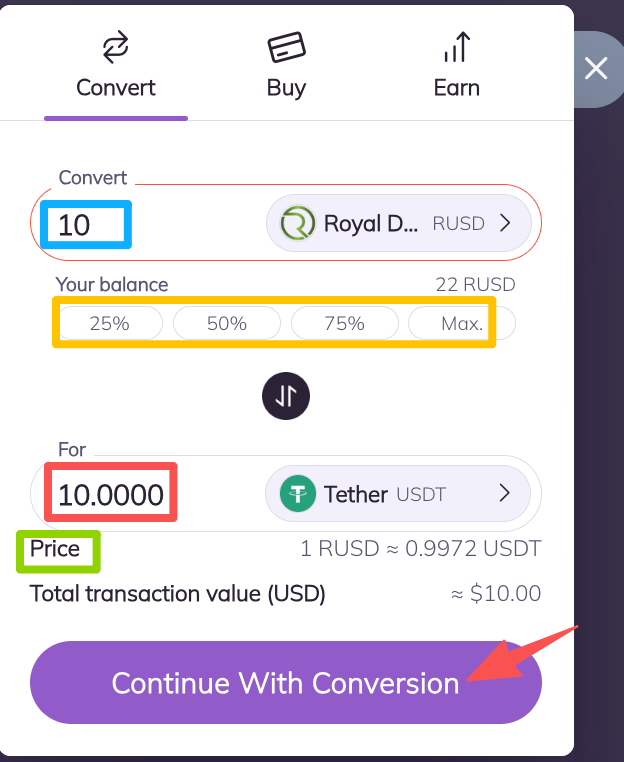Screen dimensions: 624x762
Task: Select 50% of your balance
Action: point(227,324)
